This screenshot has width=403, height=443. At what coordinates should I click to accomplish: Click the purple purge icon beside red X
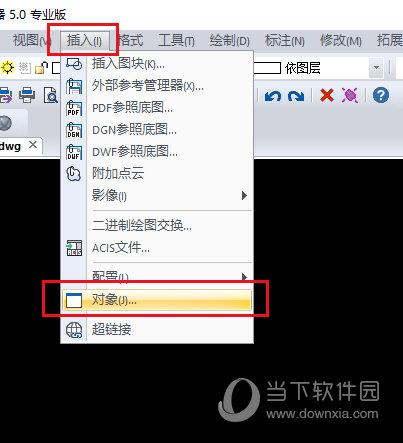[350, 95]
